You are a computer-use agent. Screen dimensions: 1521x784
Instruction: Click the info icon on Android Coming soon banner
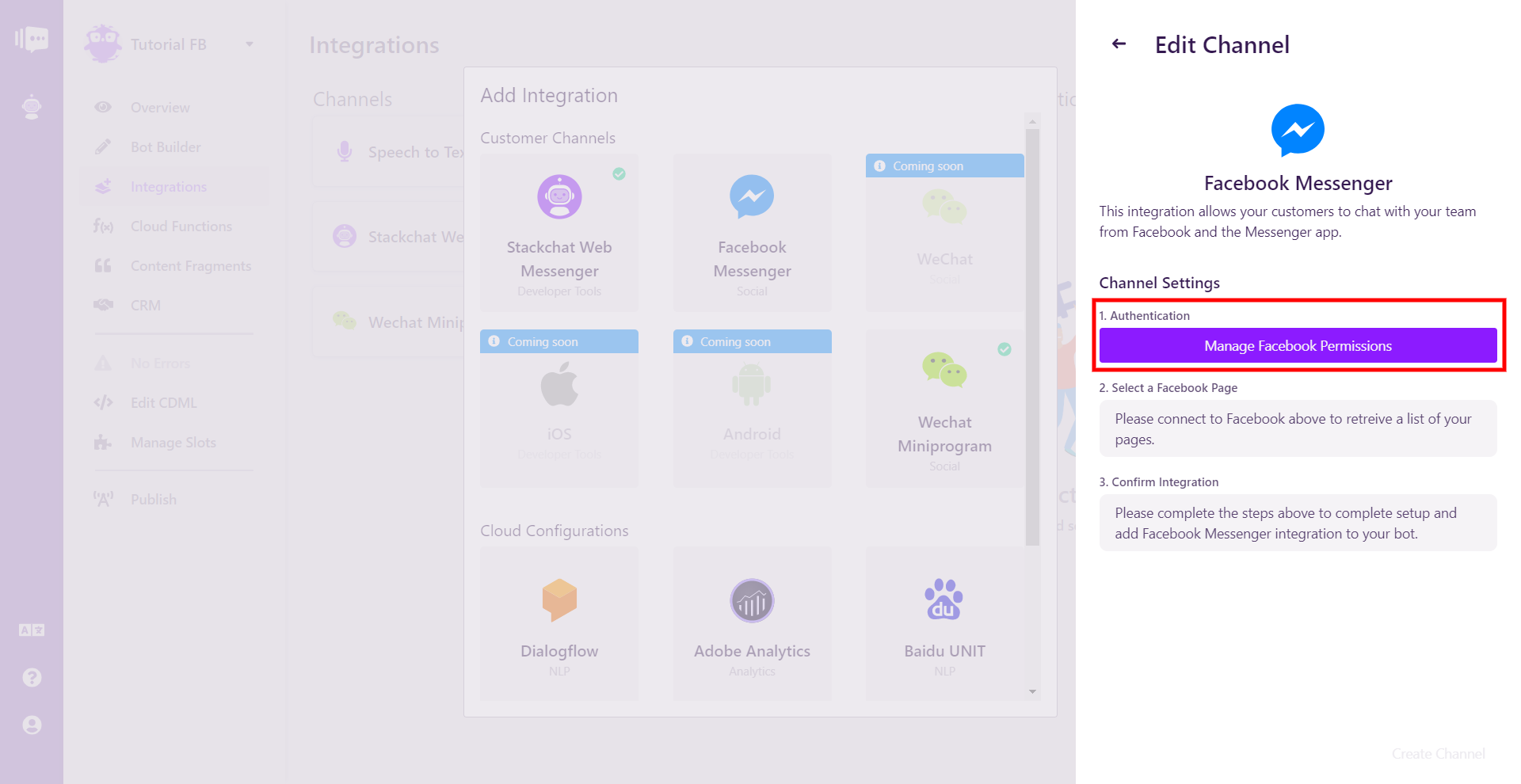687,341
